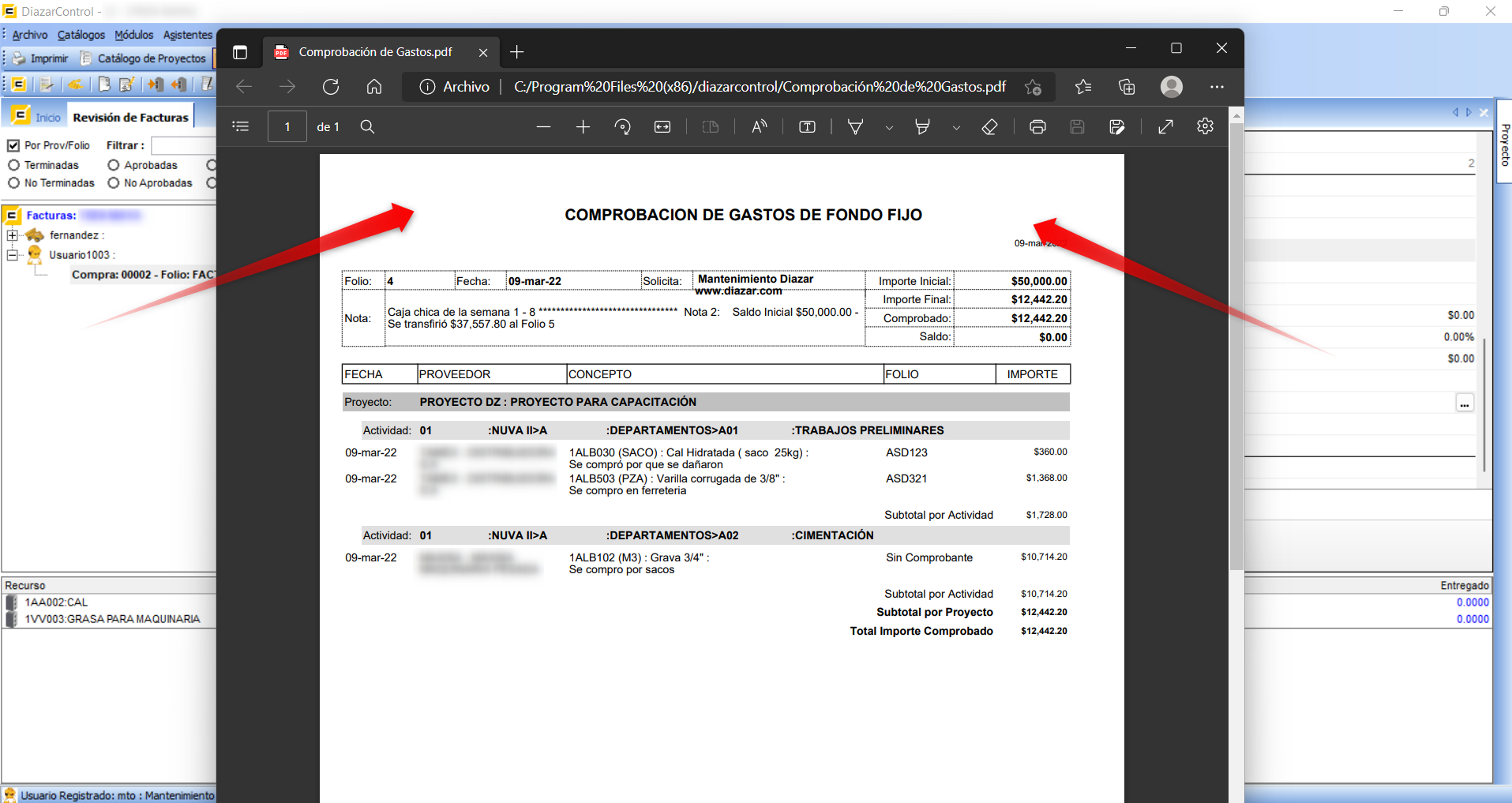Select the eraser tool in PDF toolbar

pos(989,127)
